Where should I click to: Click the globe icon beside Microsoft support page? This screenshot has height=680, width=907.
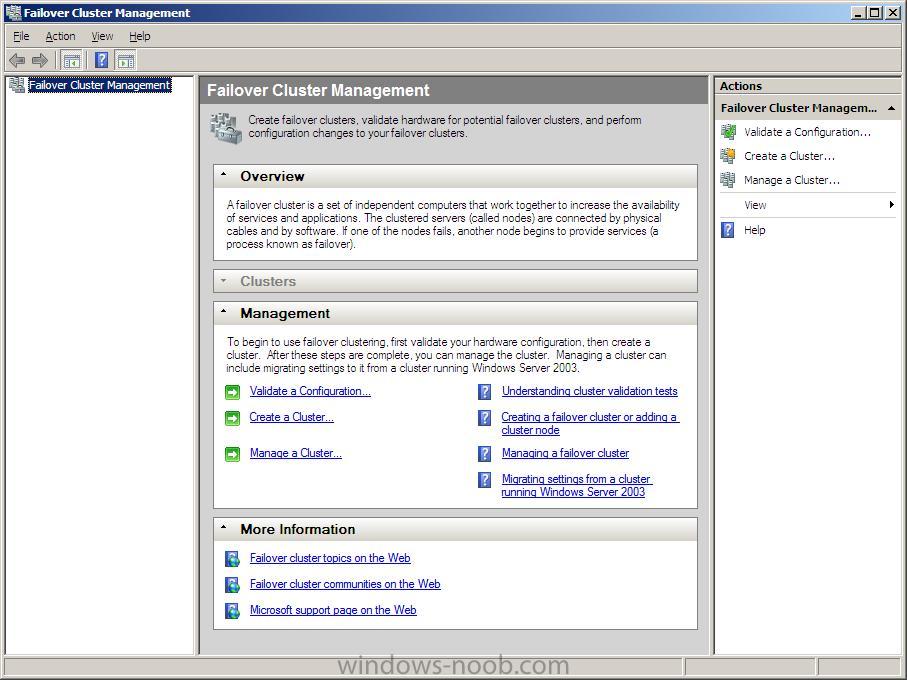coord(233,611)
